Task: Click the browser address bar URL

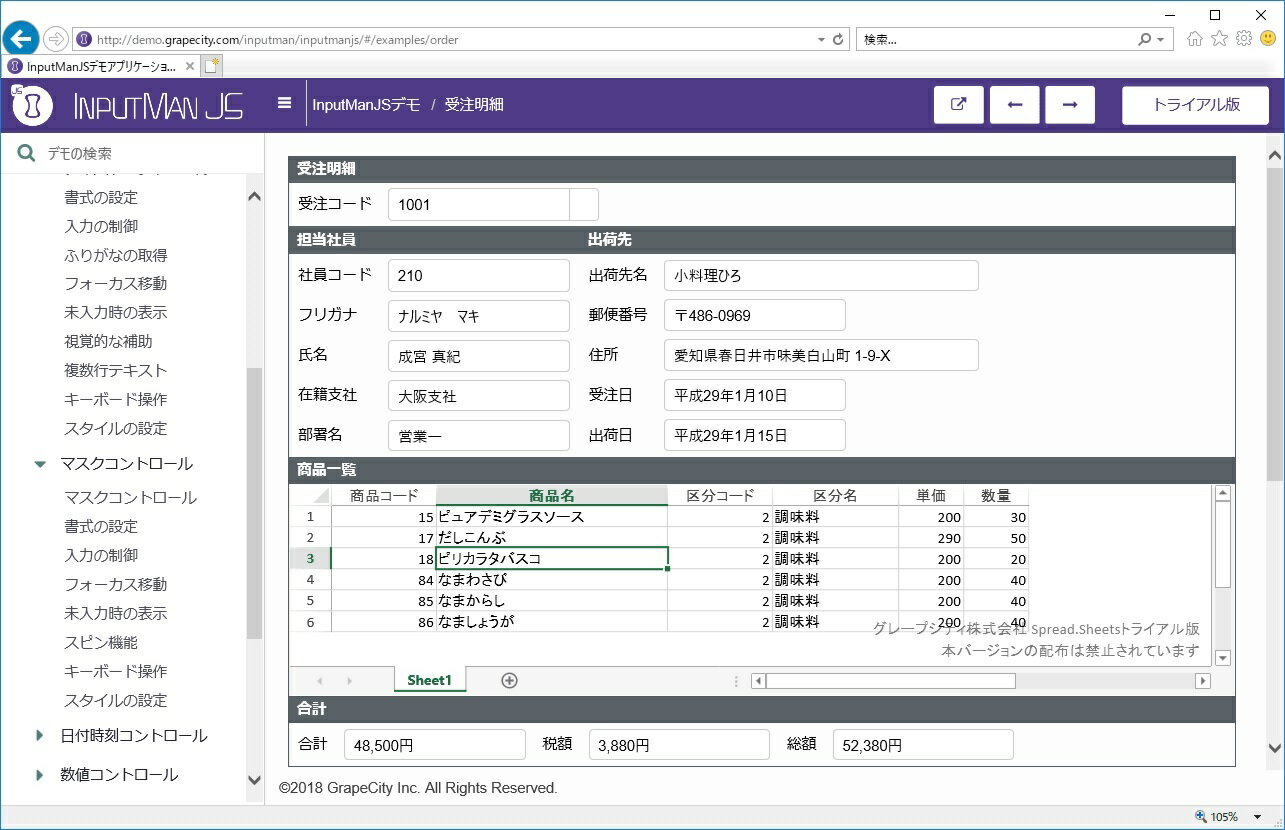Action: (278, 40)
